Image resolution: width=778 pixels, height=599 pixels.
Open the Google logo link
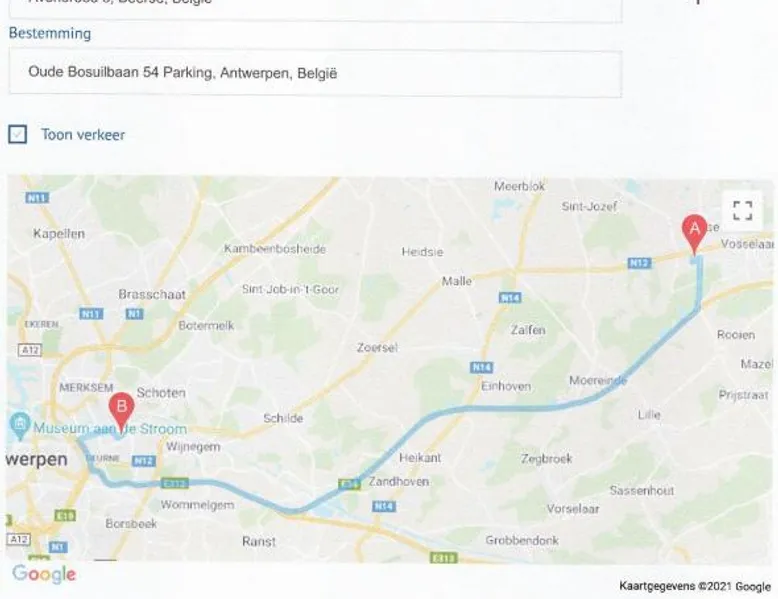(44, 574)
